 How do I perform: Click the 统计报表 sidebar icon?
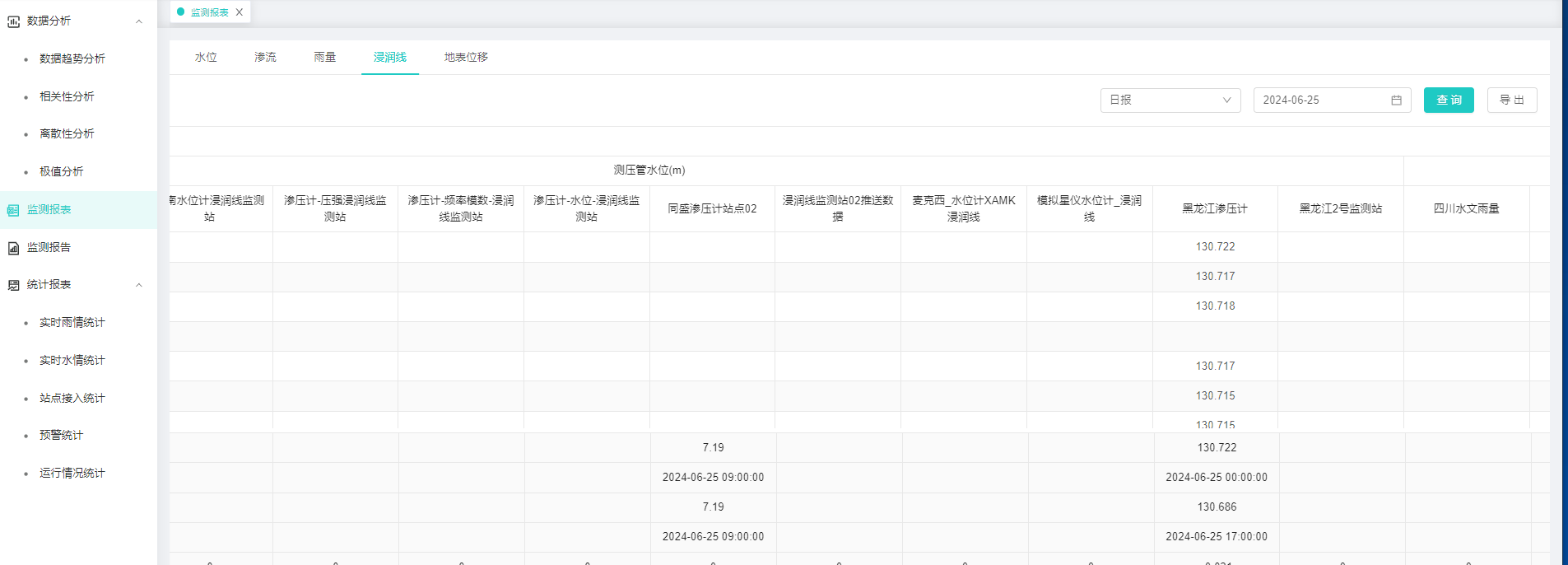click(x=13, y=285)
